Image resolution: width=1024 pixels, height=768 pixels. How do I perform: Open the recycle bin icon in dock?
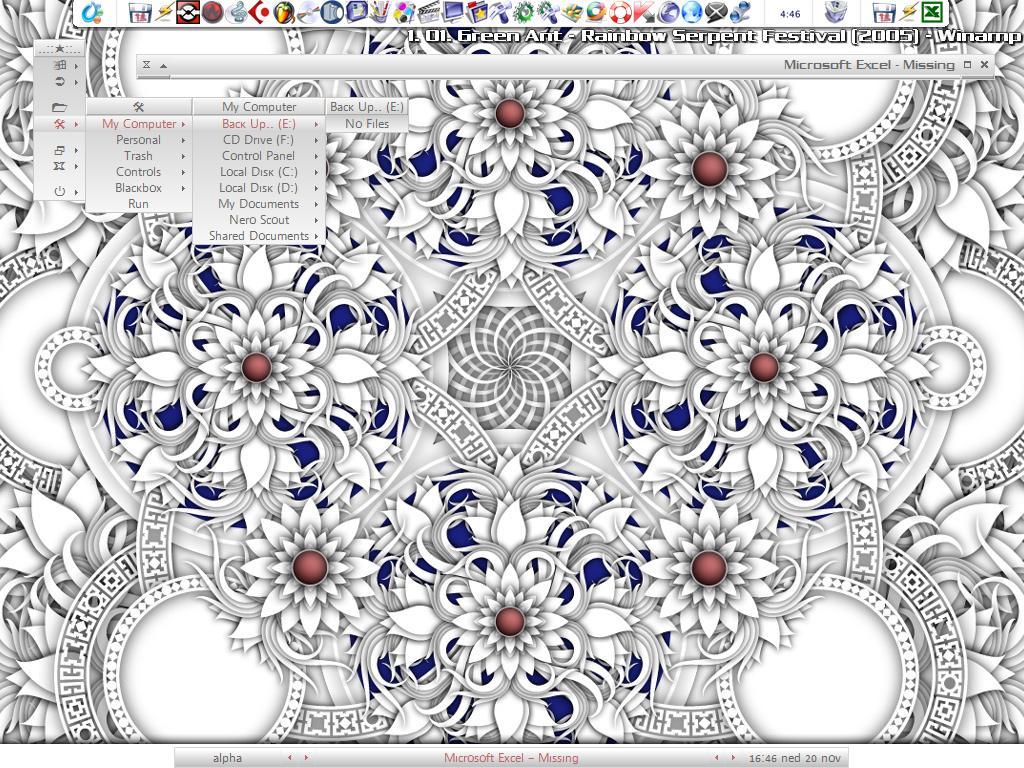pyautogui.click(x=835, y=12)
